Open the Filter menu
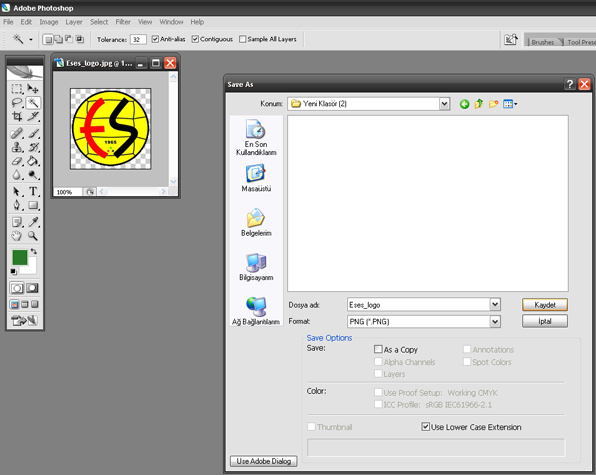 (123, 22)
